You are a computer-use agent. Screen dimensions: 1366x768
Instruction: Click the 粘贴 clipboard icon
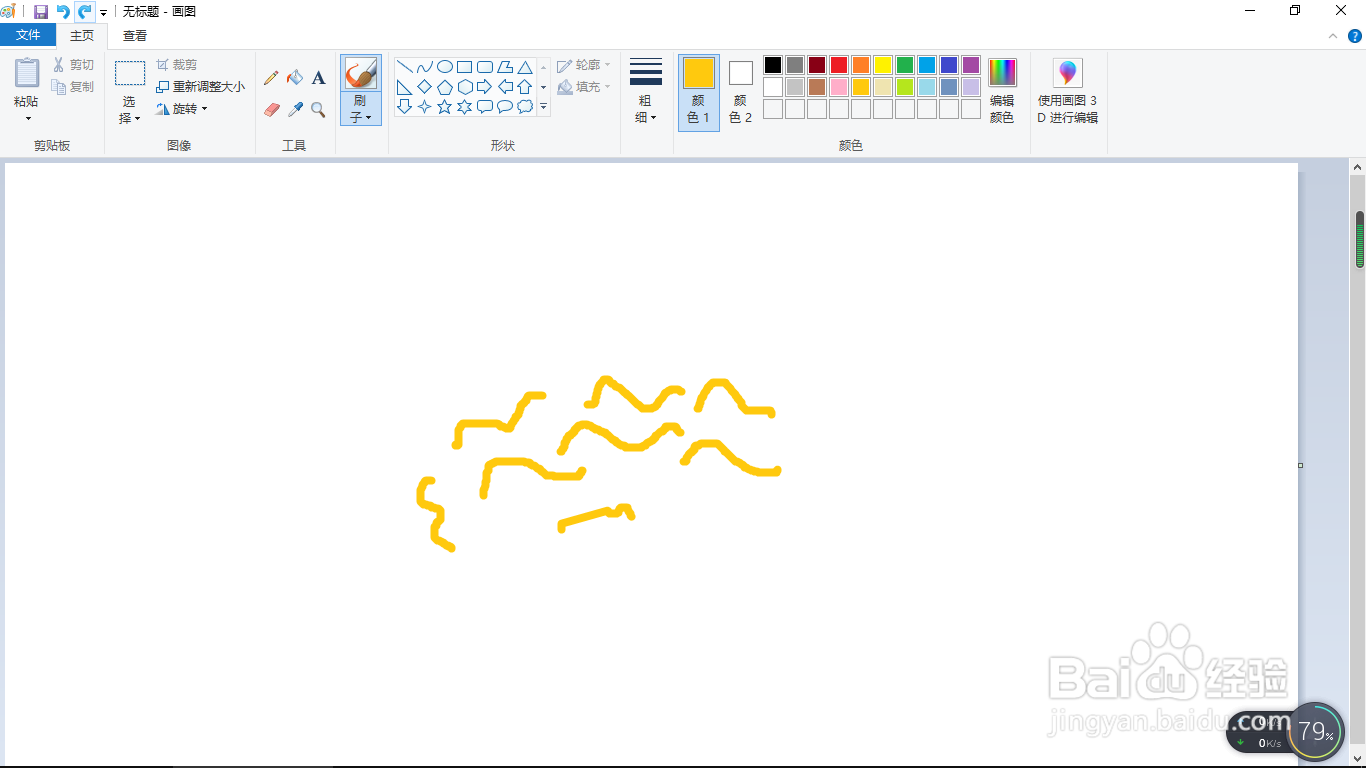pos(27,73)
